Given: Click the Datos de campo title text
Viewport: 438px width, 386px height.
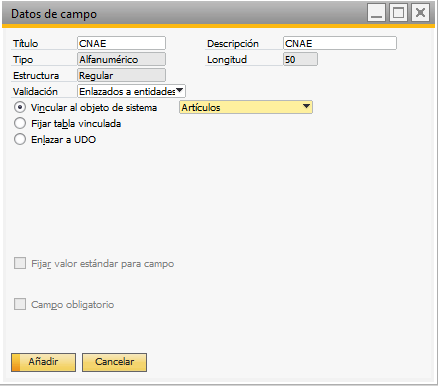Looking at the screenshot, I should (x=54, y=14).
